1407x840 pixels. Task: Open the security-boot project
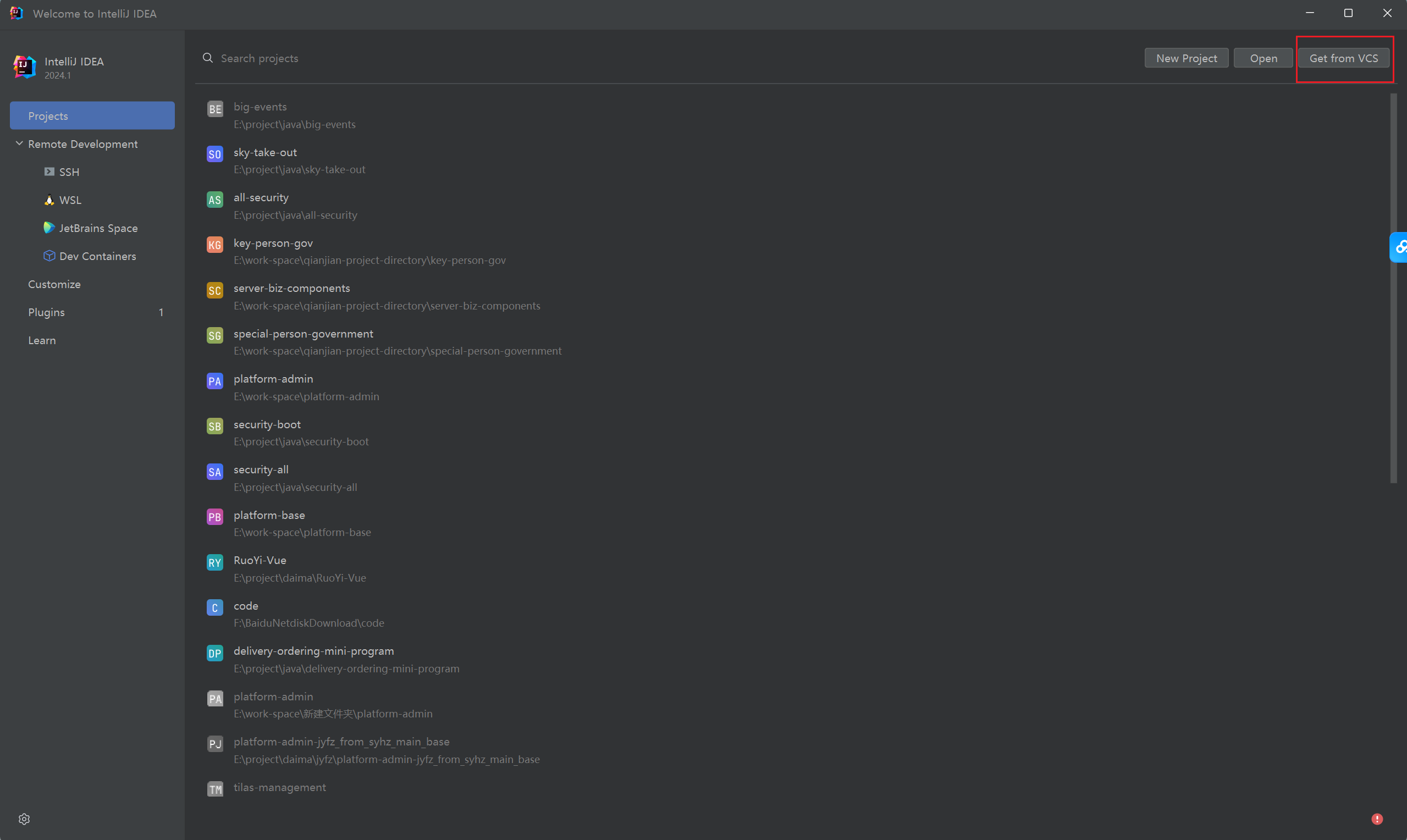pos(792,433)
